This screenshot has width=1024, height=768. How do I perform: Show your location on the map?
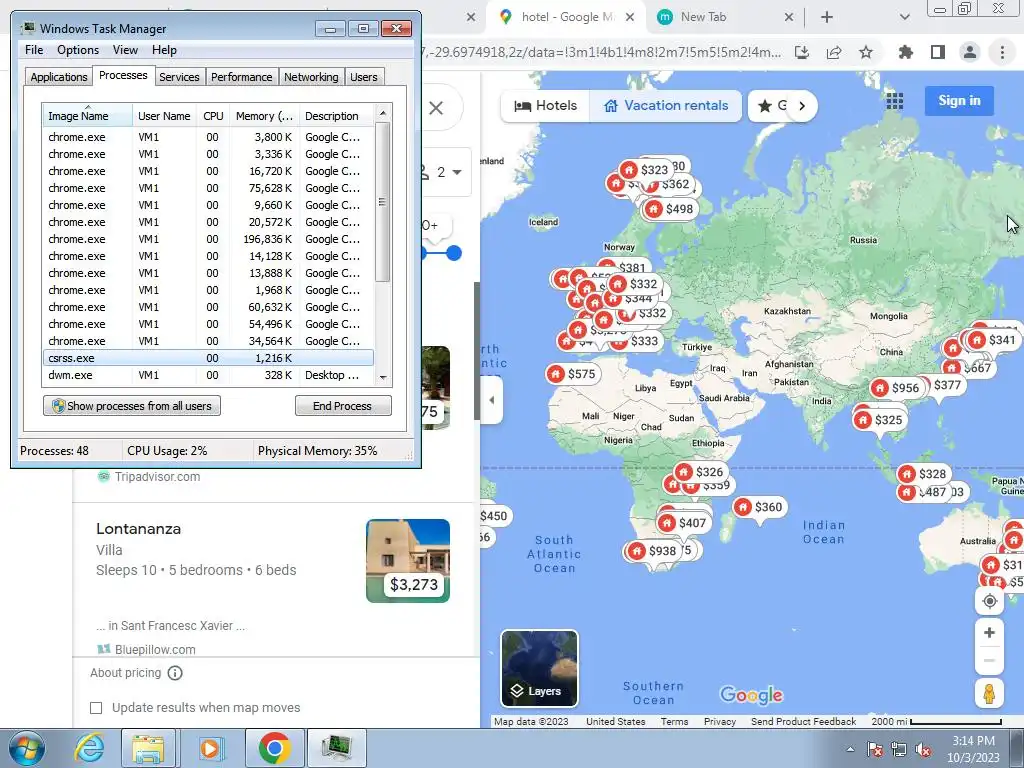tap(989, 601)
